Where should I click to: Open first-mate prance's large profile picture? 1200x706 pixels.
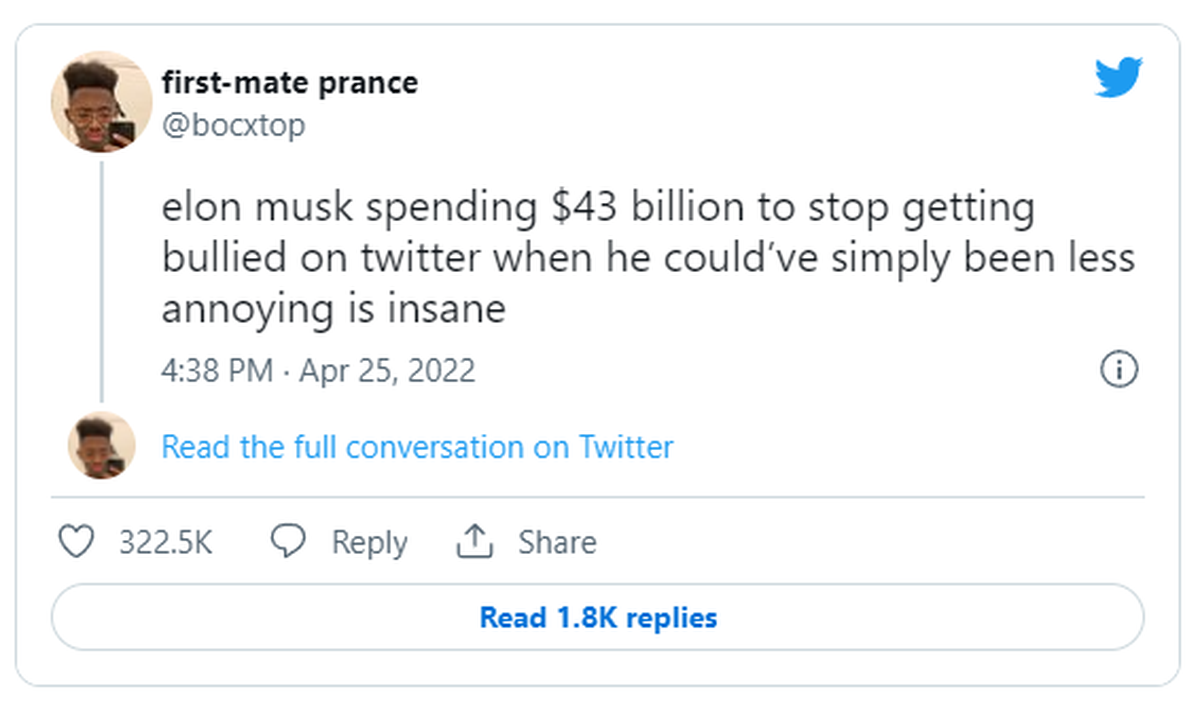(101, 101)
